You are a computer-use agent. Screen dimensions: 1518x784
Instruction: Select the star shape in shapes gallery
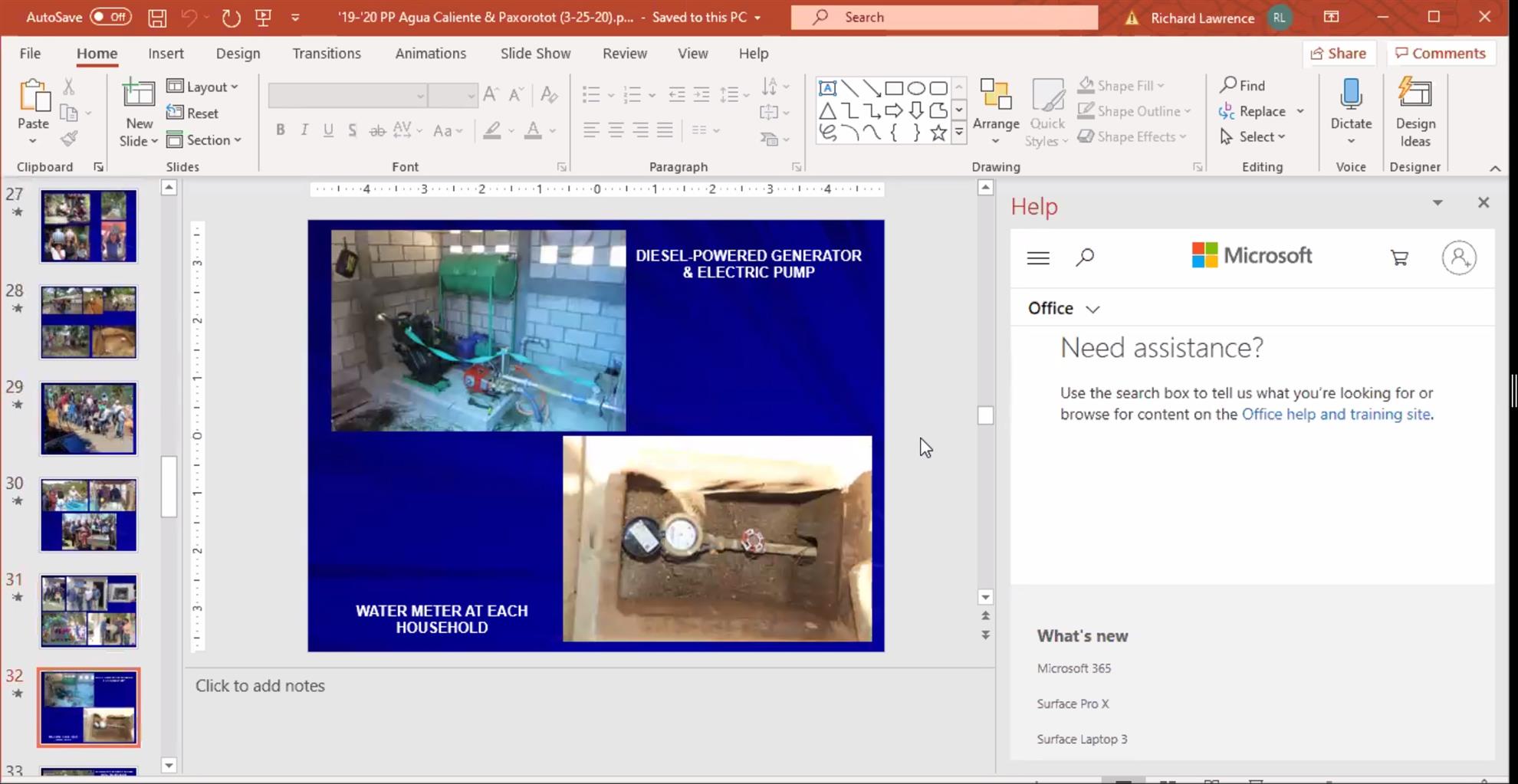(x=938, y=133)
